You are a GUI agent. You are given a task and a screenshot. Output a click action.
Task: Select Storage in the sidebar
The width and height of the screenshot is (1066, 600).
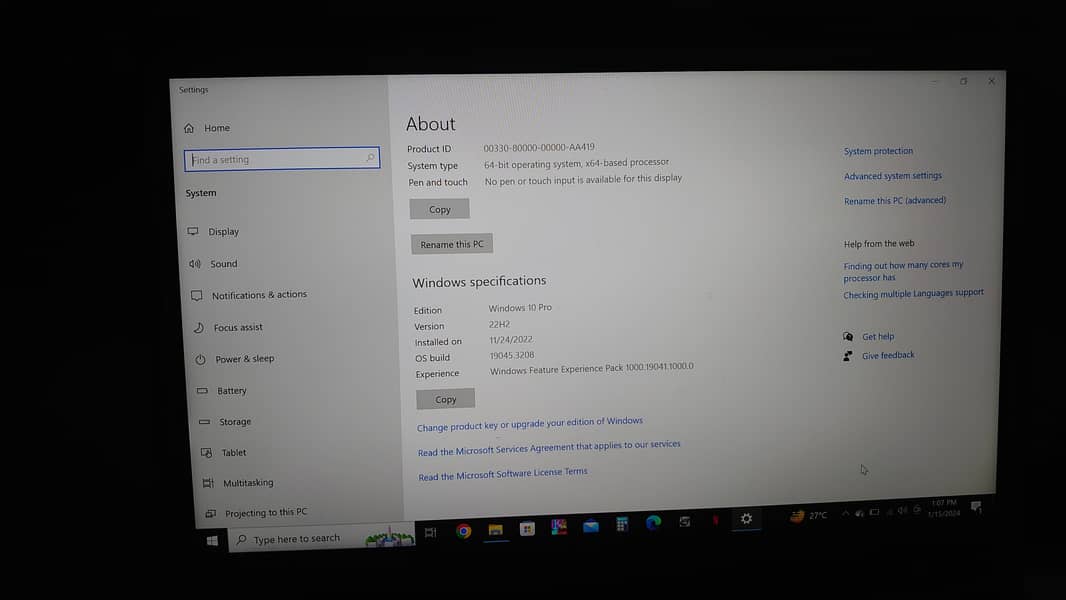point(235,422)
